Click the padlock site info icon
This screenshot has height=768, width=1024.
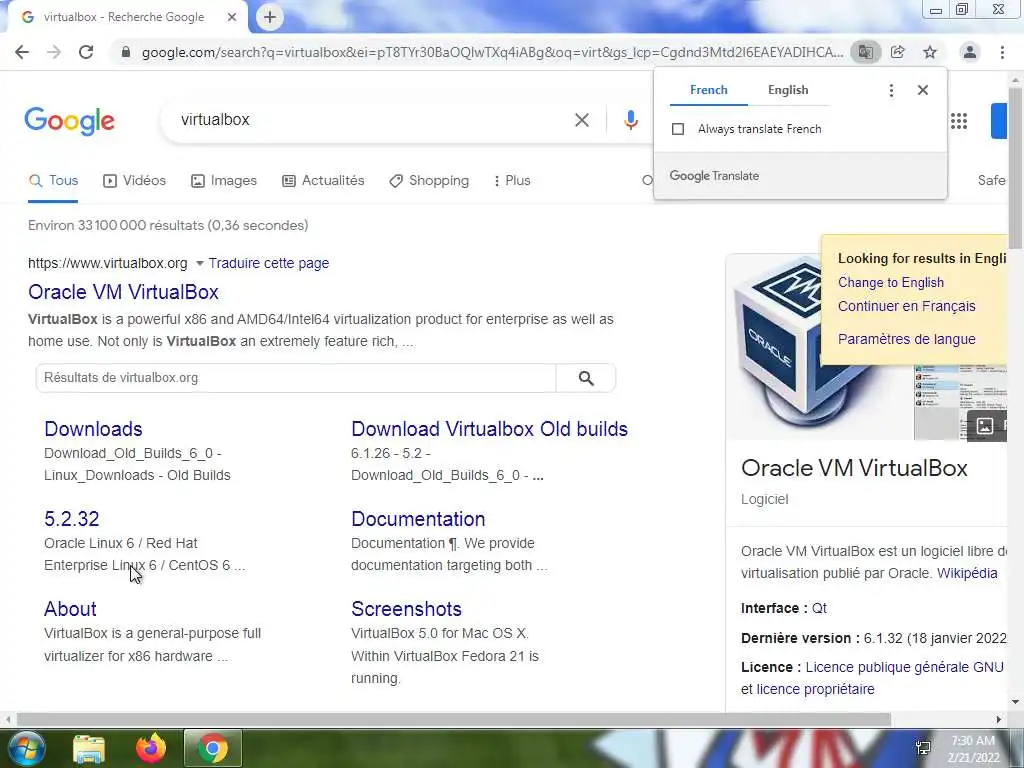[126, 52]
